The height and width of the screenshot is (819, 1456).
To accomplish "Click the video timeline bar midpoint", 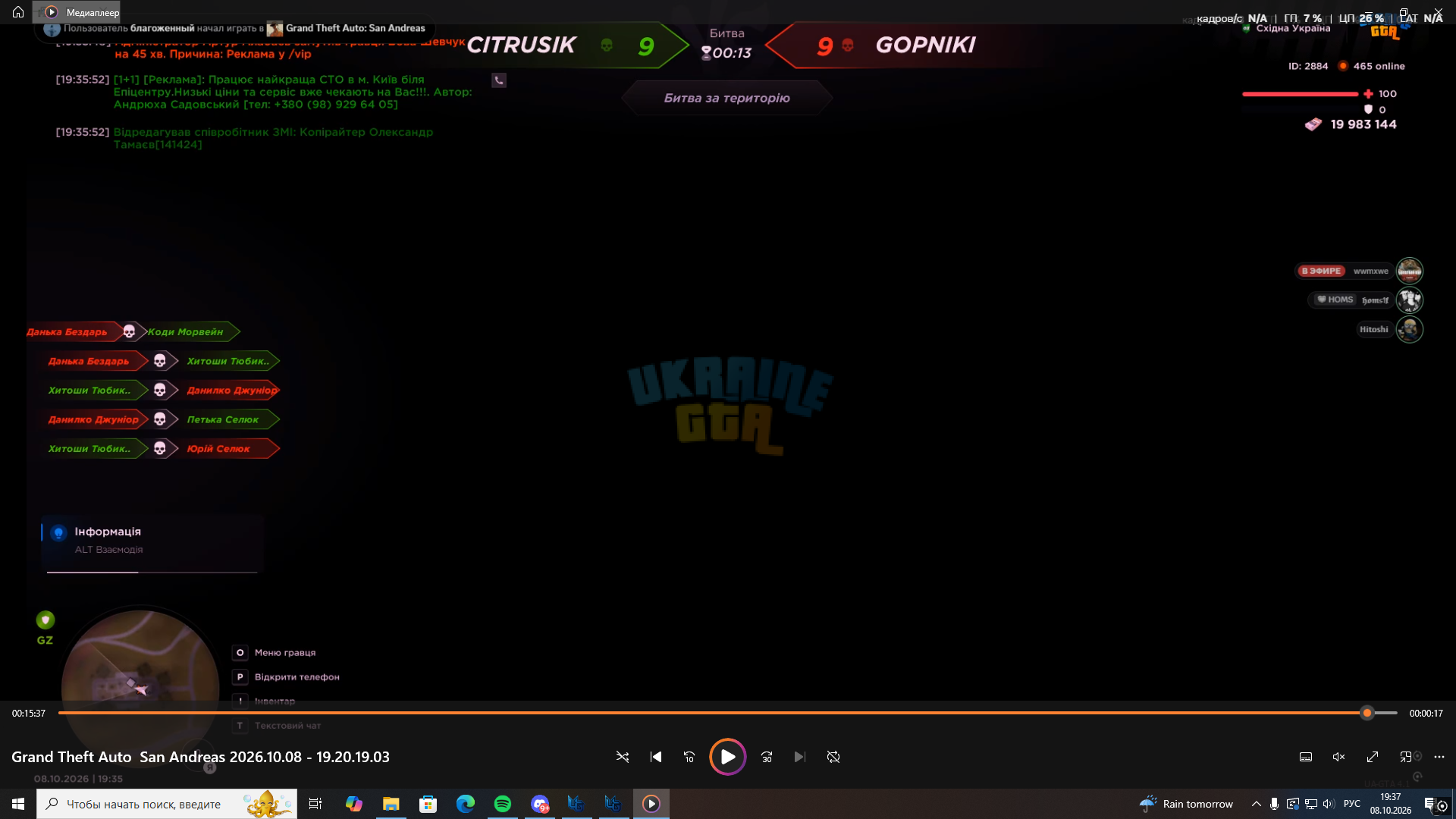I will (728, 713).
